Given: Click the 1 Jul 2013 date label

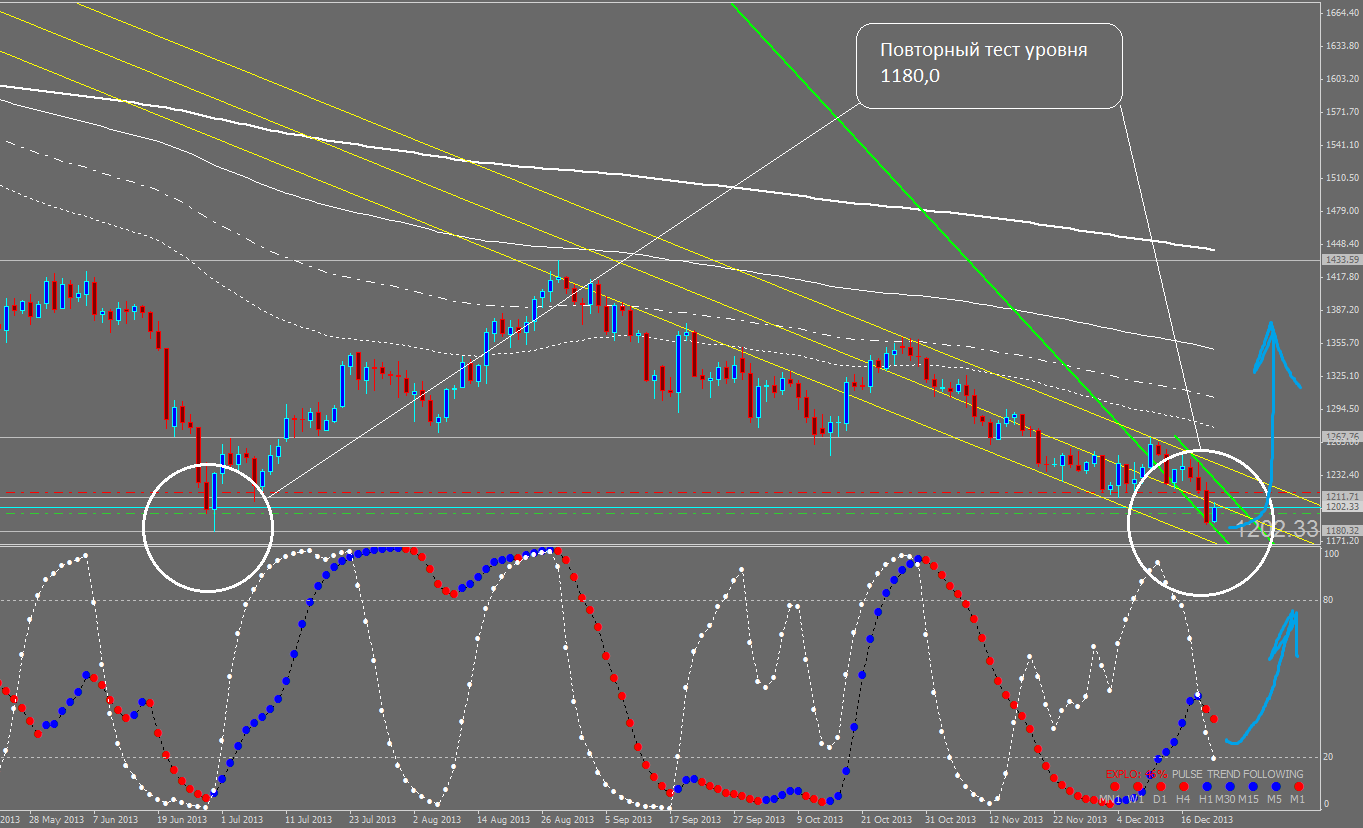Looking at the screenshot, I should (243, 820).
